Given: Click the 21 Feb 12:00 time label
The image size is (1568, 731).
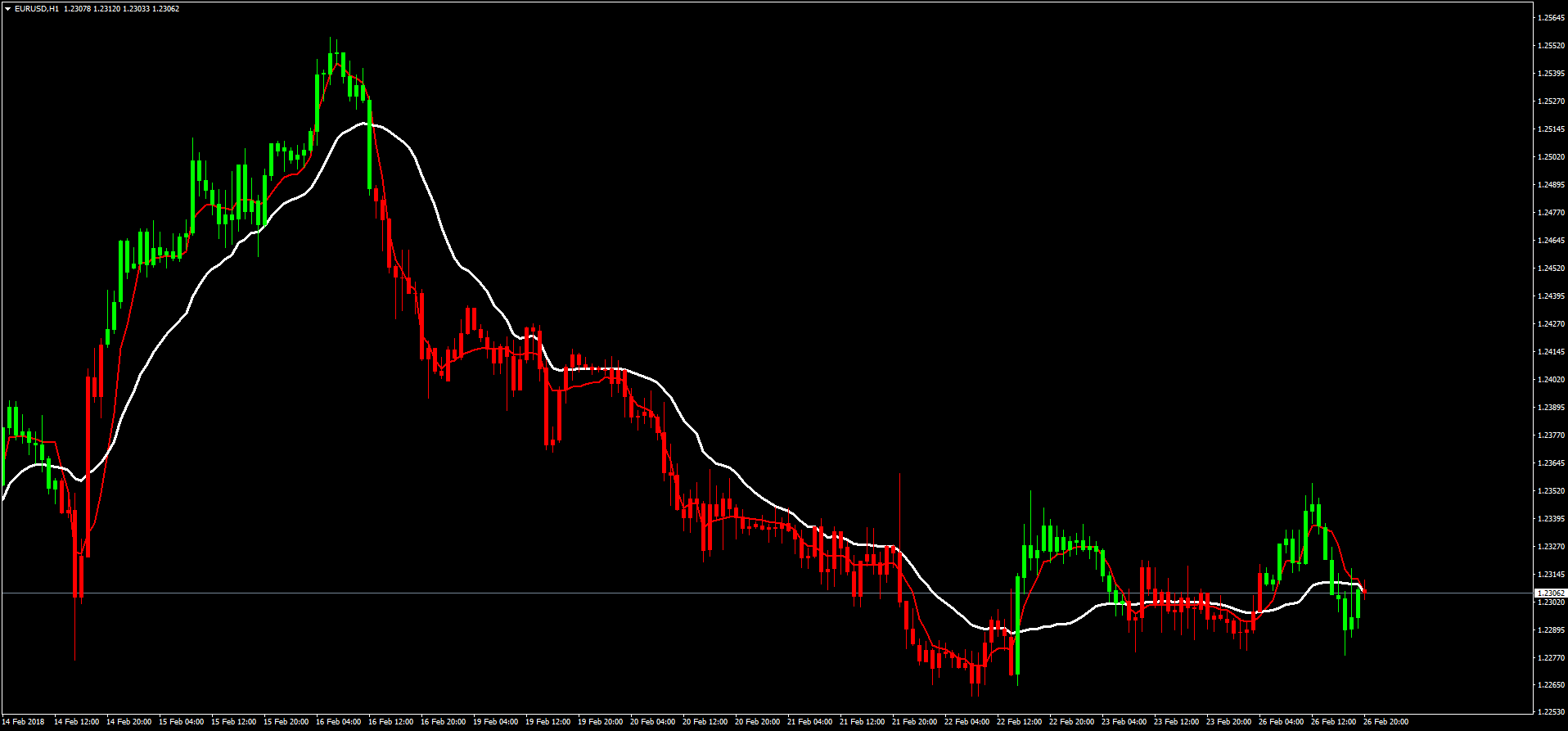Looking at the screenshot, I should (862, 722).
